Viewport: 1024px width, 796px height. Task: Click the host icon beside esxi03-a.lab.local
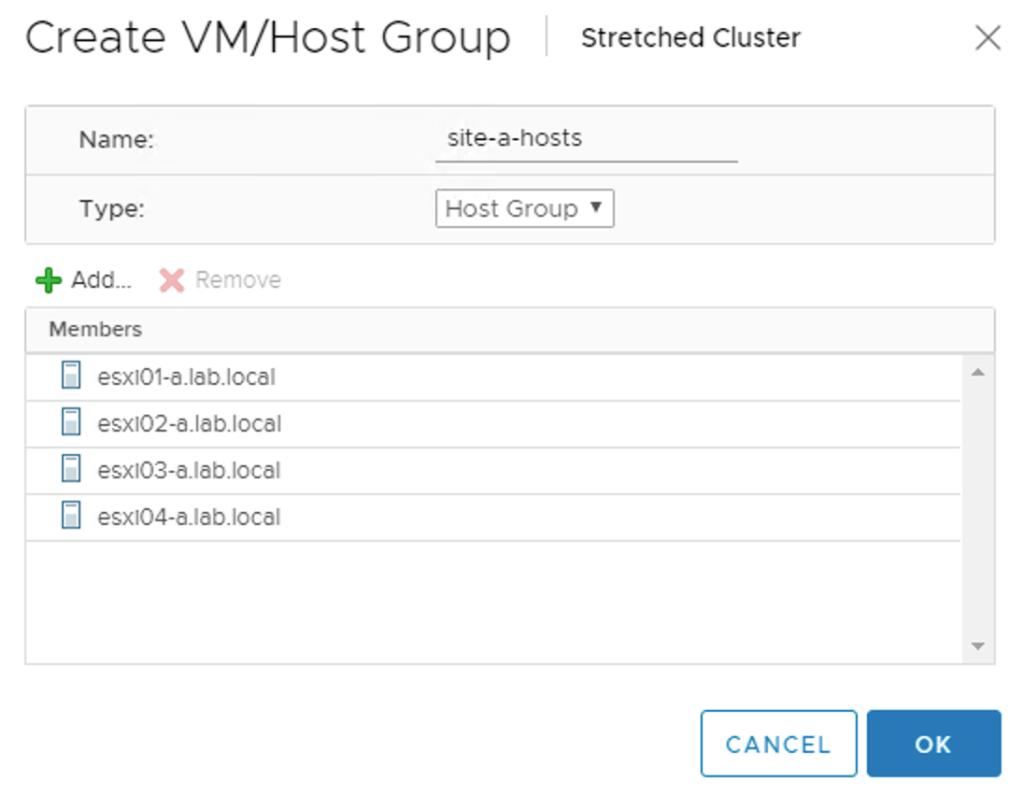tap(70, 469)
